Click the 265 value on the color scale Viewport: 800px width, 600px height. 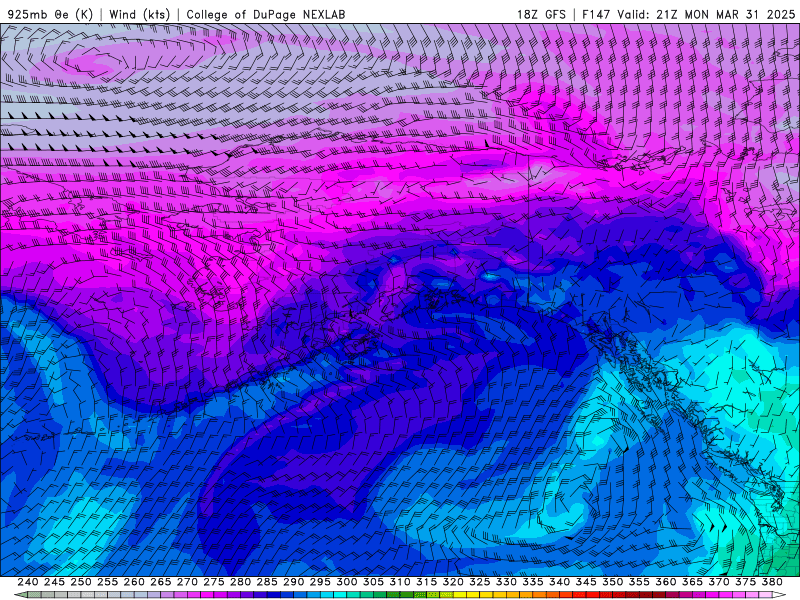[161, 582]
